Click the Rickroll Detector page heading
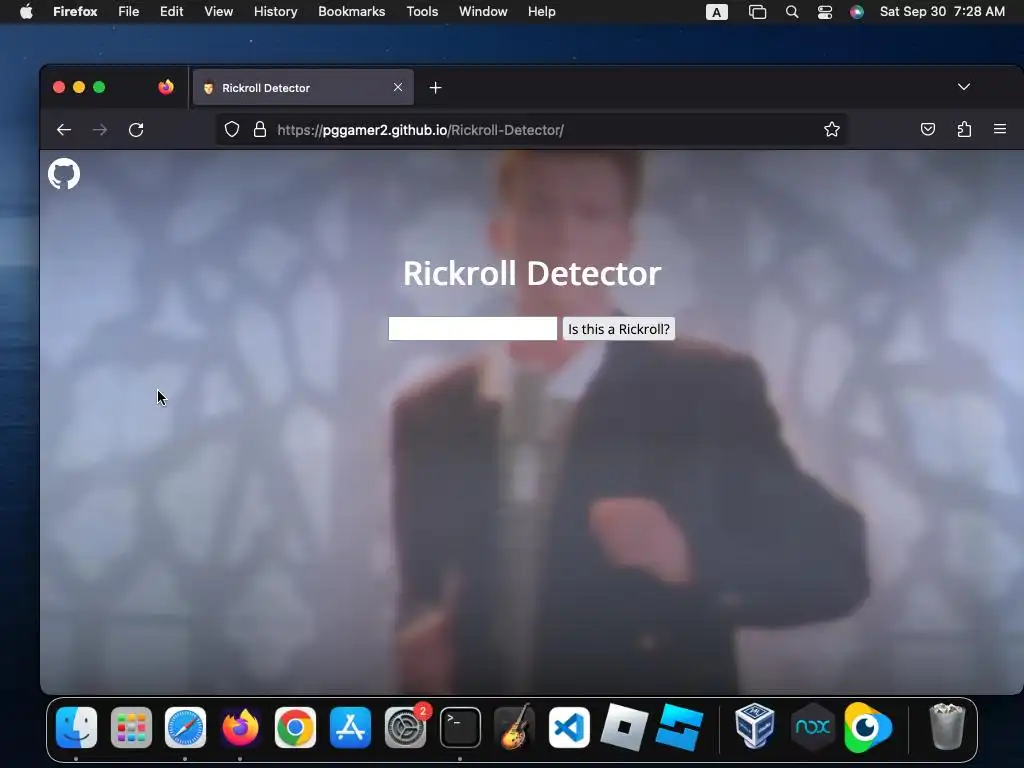This screenshot has height=768, width=1024. pos(532,273)
